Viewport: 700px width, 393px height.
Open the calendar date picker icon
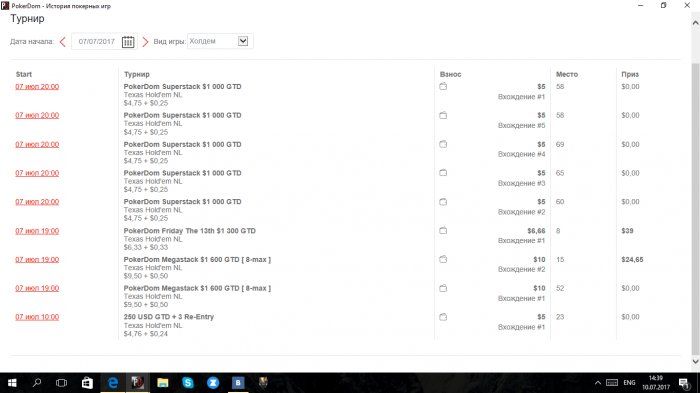coord(128,42)
